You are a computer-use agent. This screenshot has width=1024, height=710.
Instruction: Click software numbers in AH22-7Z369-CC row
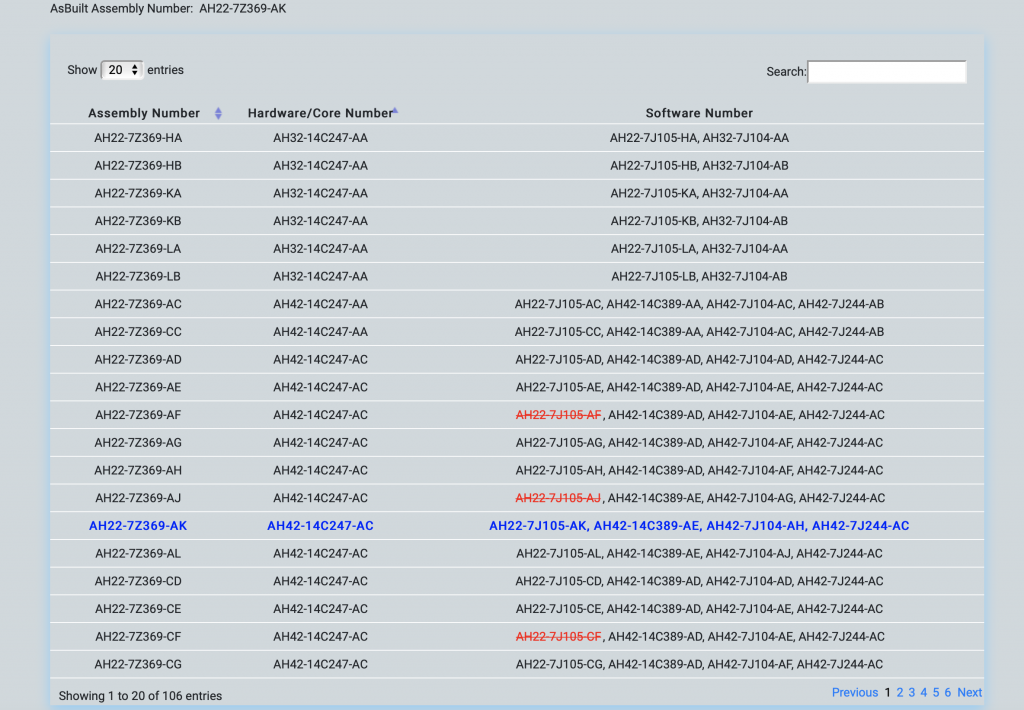point(699,332)
